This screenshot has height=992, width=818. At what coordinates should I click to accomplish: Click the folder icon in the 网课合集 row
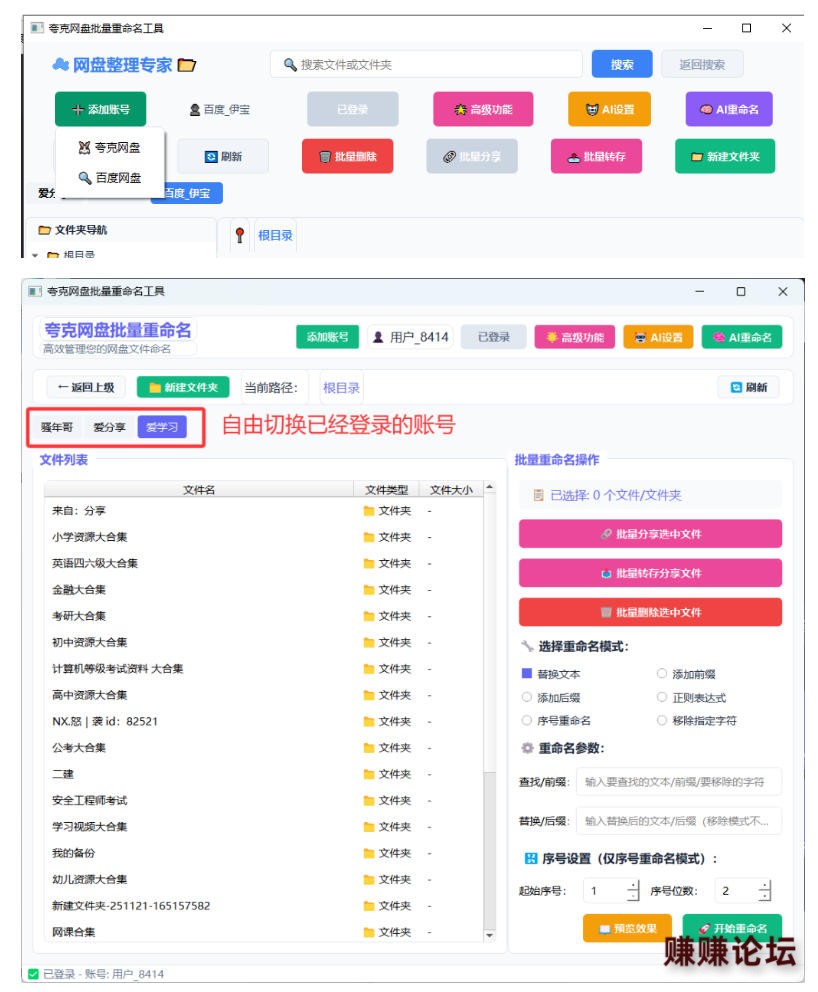point(369,932)
